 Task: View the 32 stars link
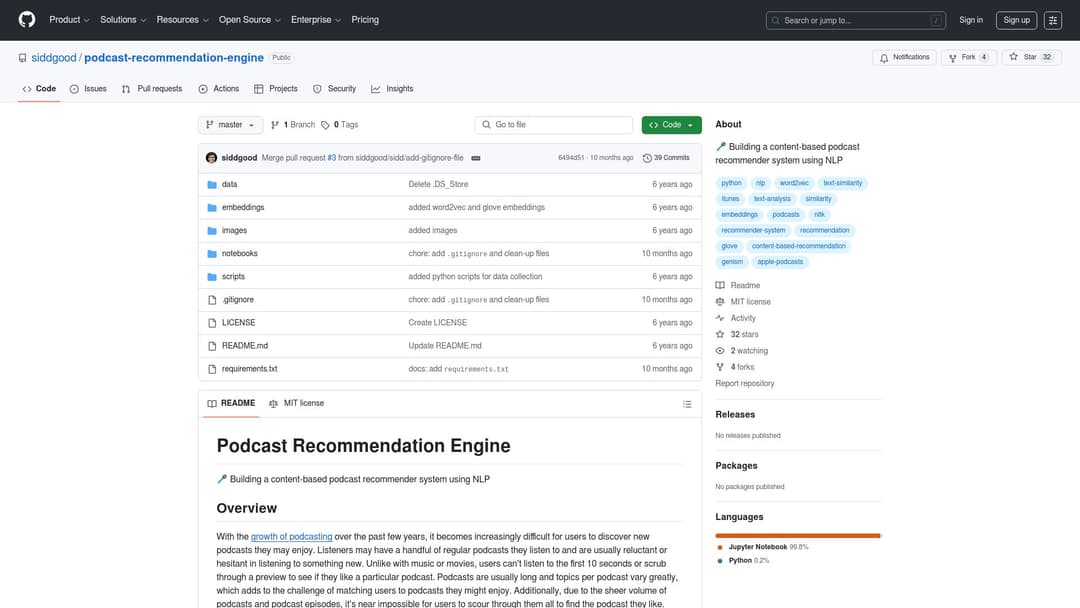coord(737,335)
